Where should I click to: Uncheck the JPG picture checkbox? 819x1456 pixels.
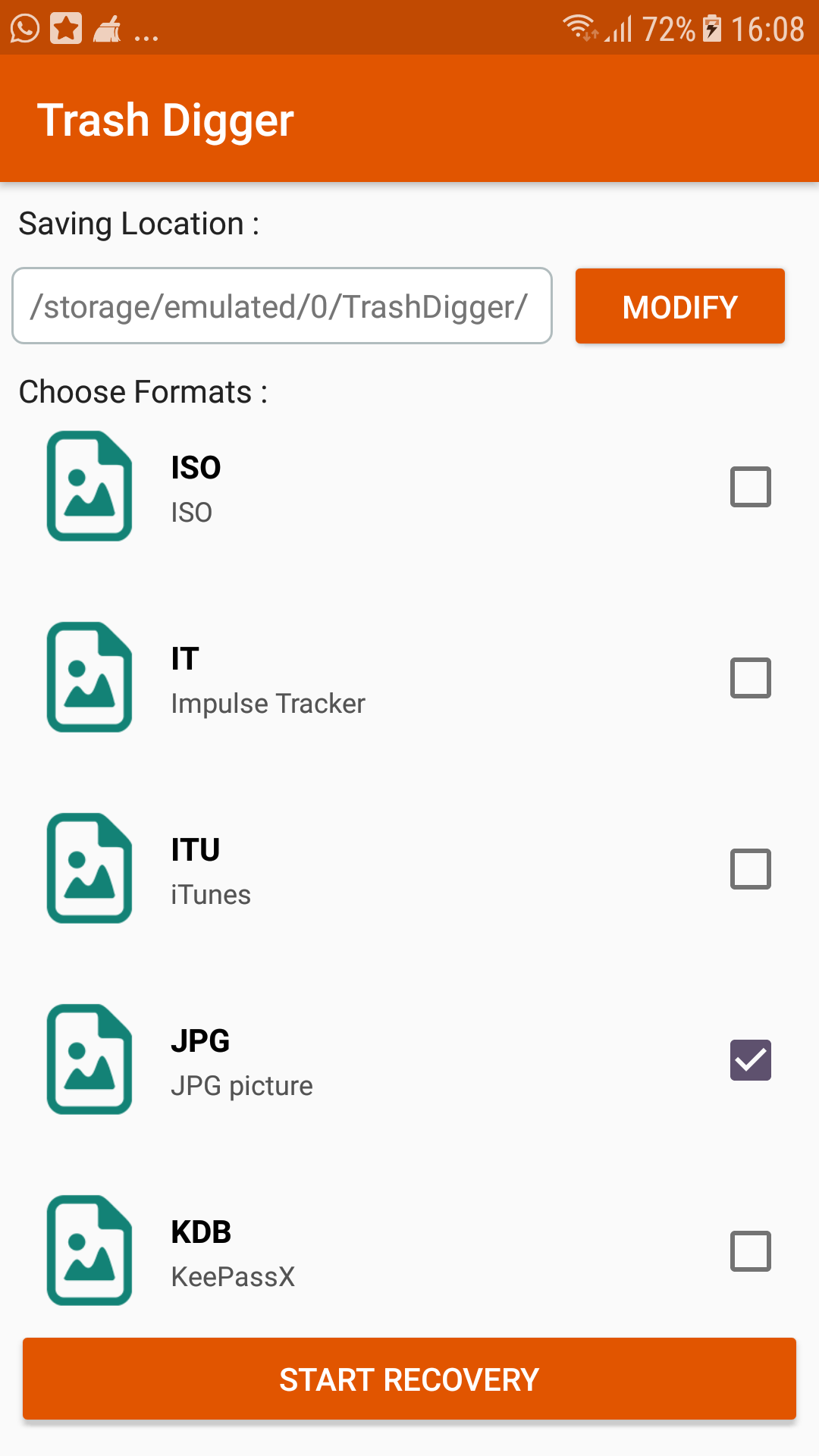(x=751, y=1060)
